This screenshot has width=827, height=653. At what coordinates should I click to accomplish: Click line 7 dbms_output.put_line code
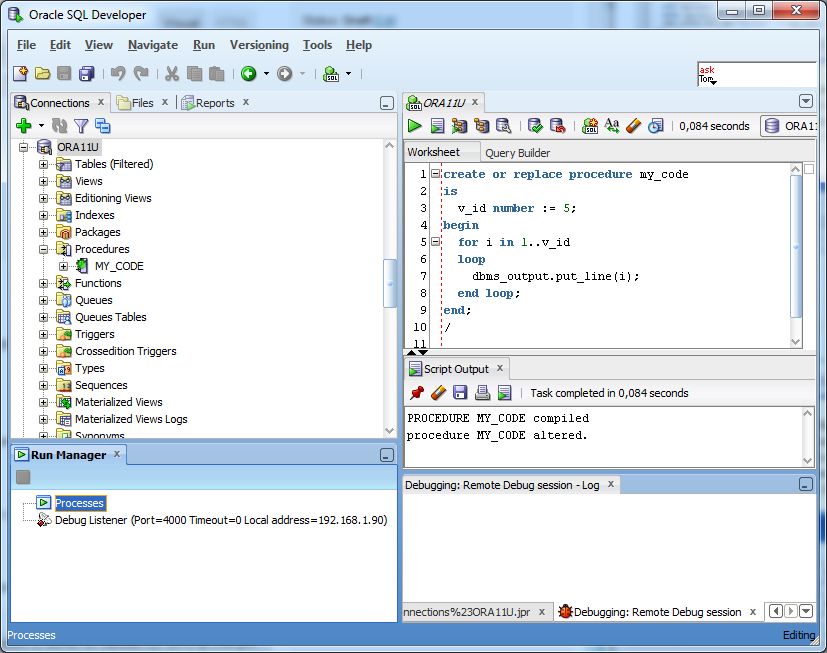(555, 276)
